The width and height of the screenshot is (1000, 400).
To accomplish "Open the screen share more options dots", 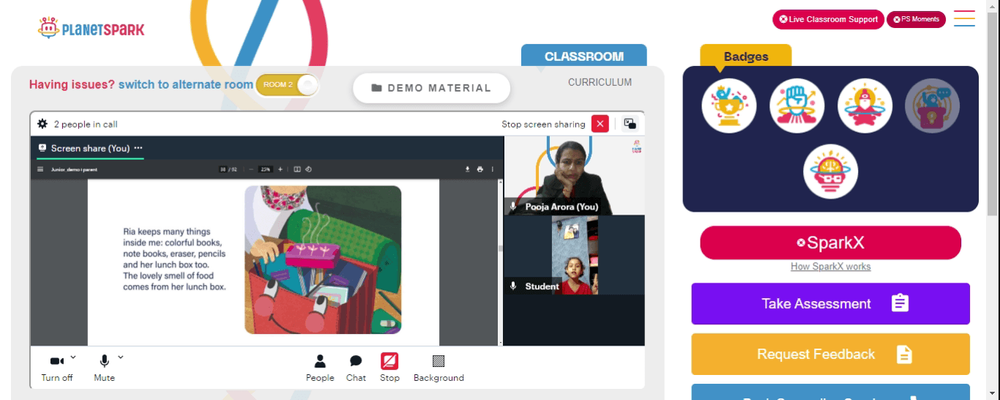I will [x=138, y=148].
